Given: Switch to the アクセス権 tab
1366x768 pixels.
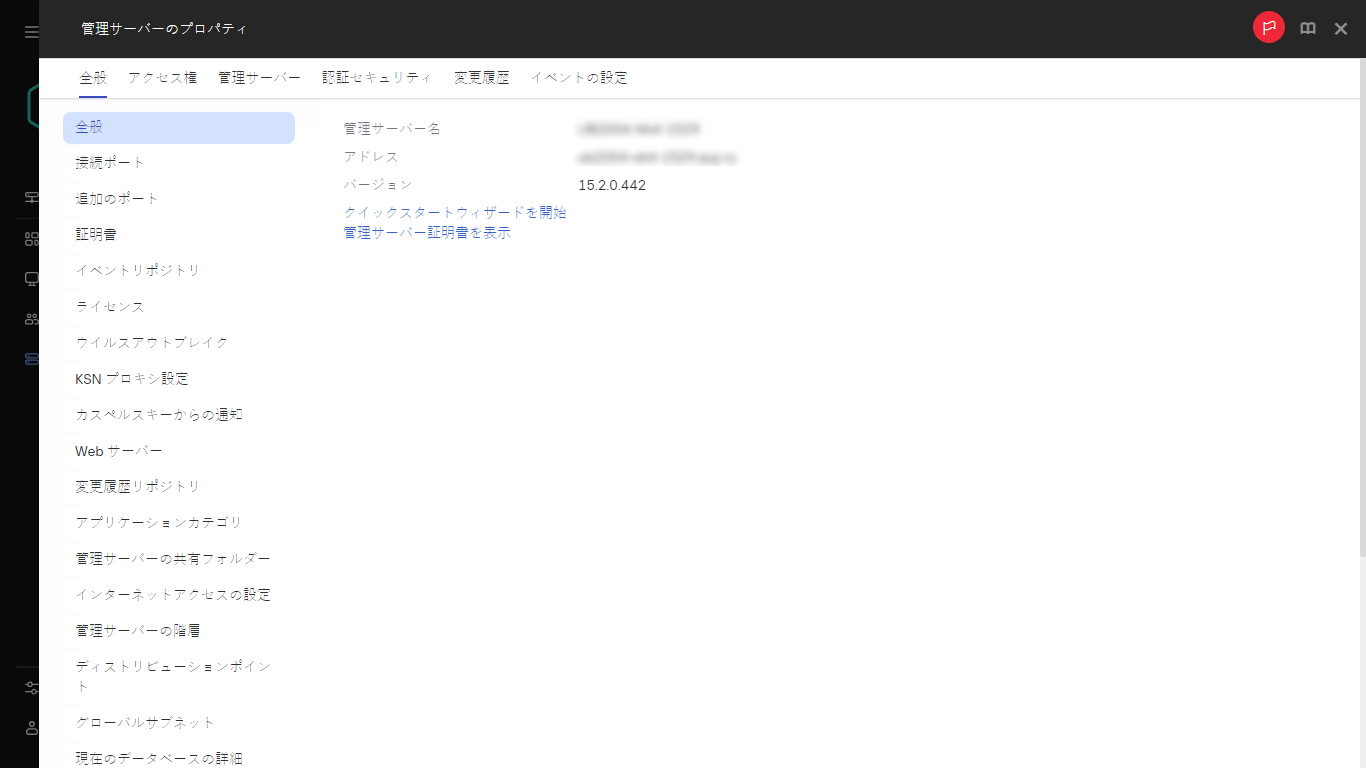Looking at the screenshot, I should point(161,77).
